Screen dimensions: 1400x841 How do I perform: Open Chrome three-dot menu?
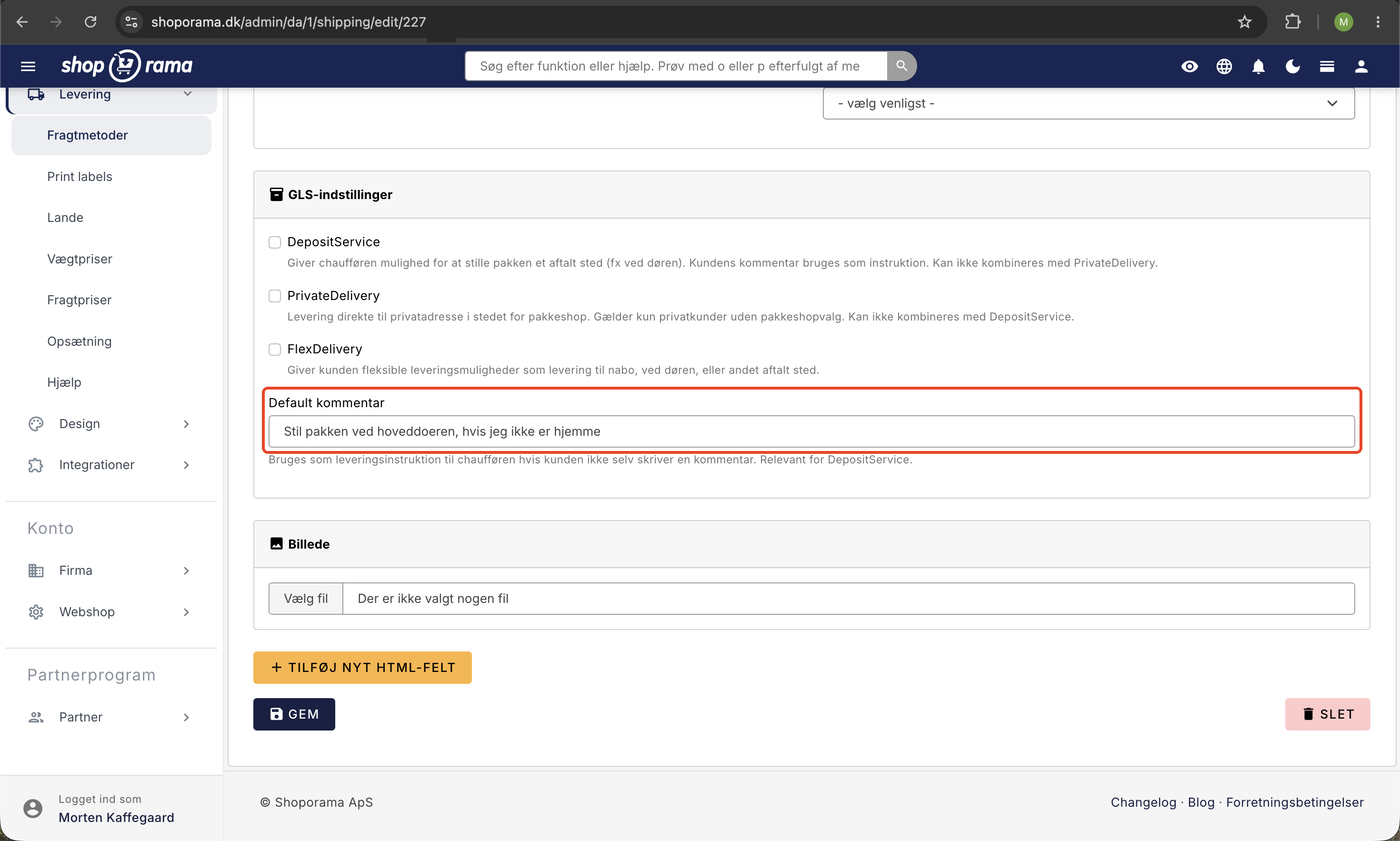pos(1378,21)
